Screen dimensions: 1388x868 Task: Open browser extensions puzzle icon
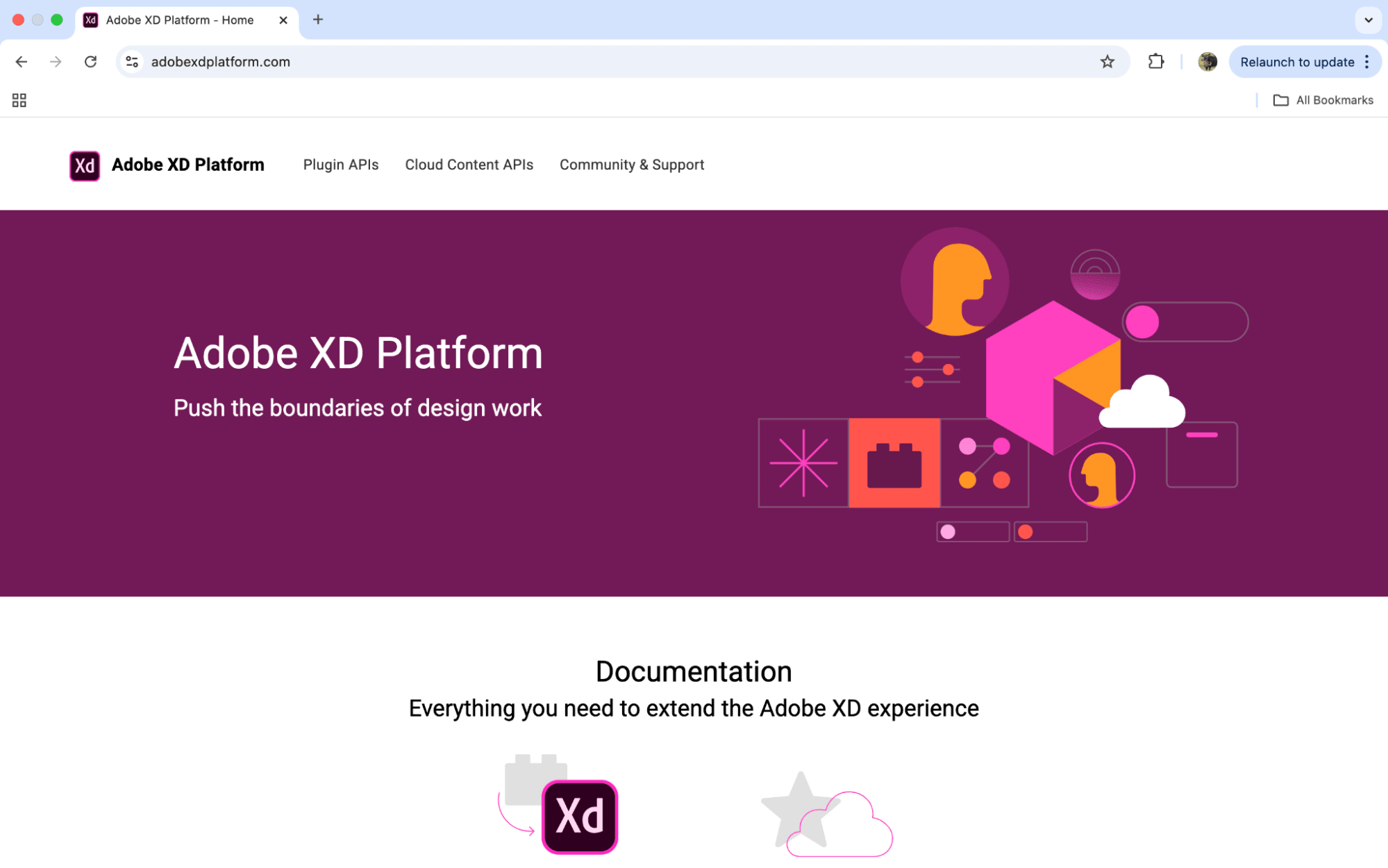[1156, 62]
